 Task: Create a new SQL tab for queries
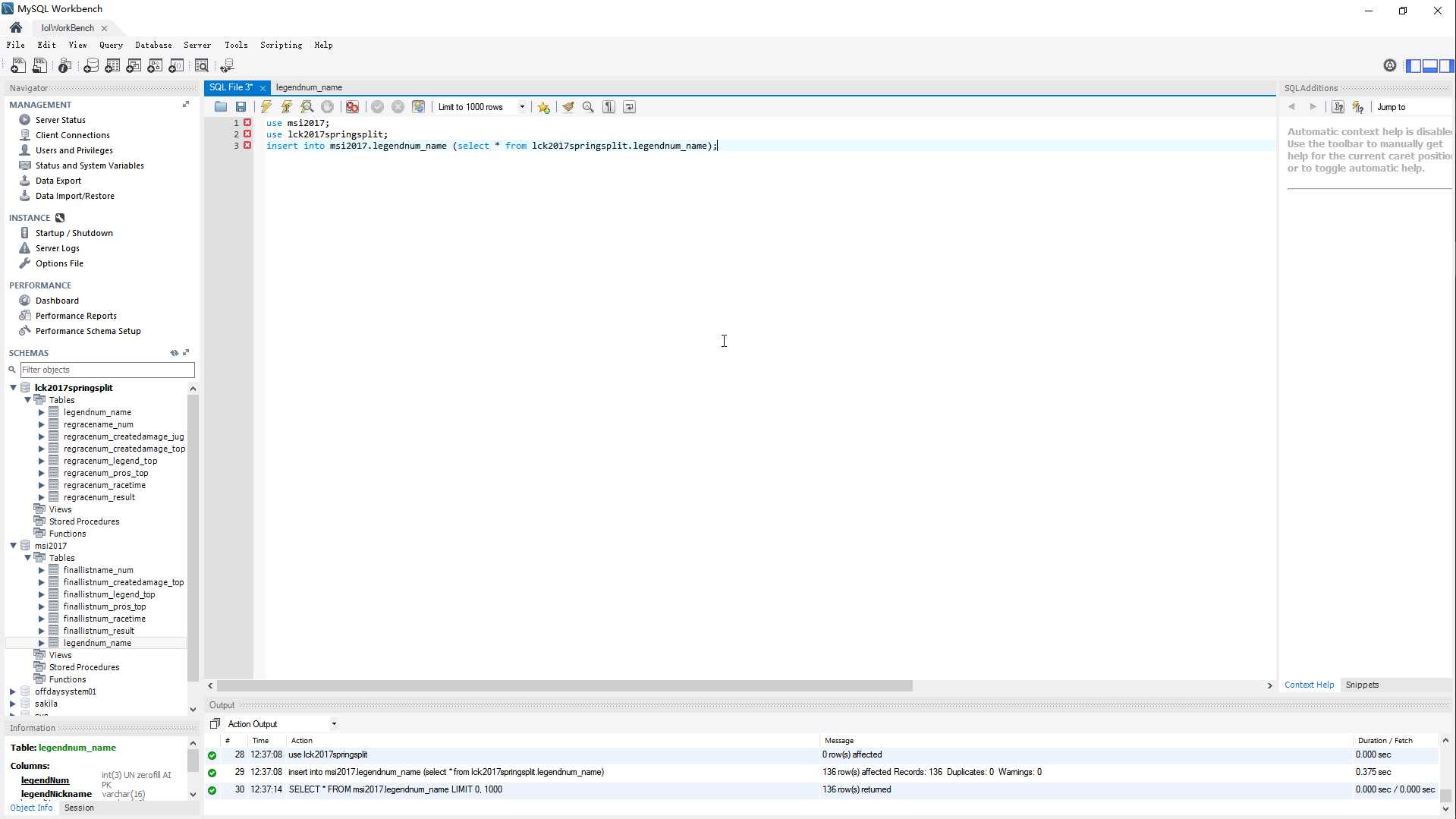(17, 66)
